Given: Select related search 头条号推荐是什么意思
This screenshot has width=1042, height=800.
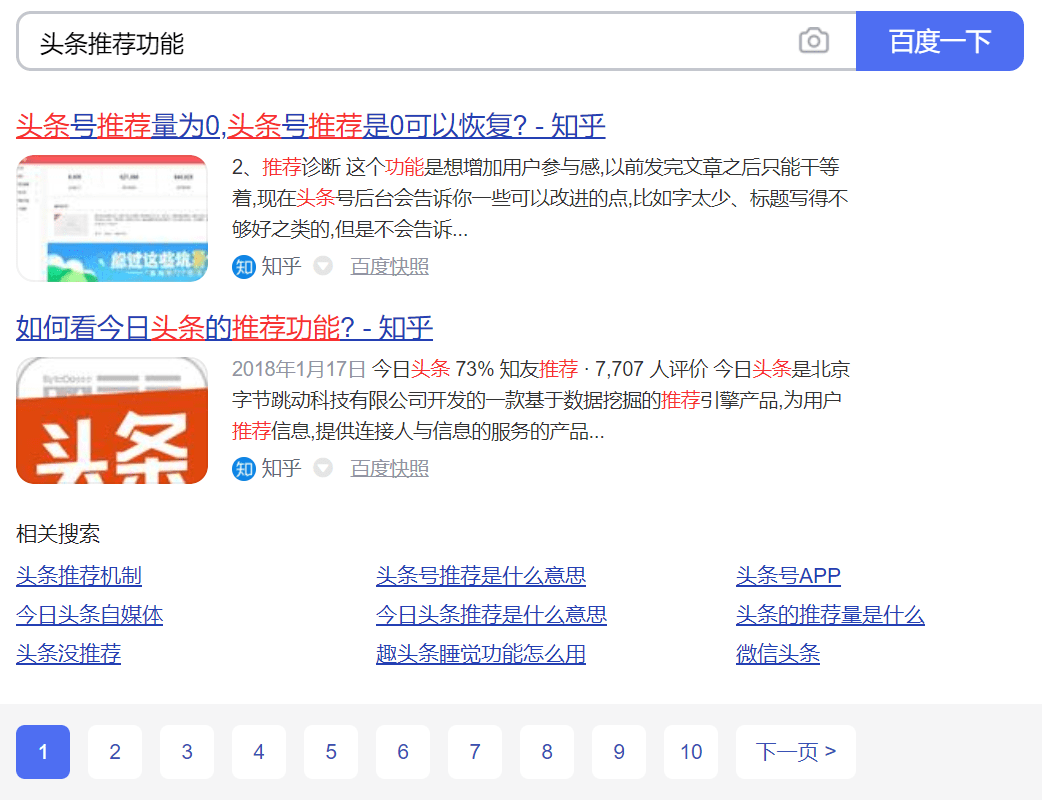Looking at the screenshot, I should pos(481,575).
